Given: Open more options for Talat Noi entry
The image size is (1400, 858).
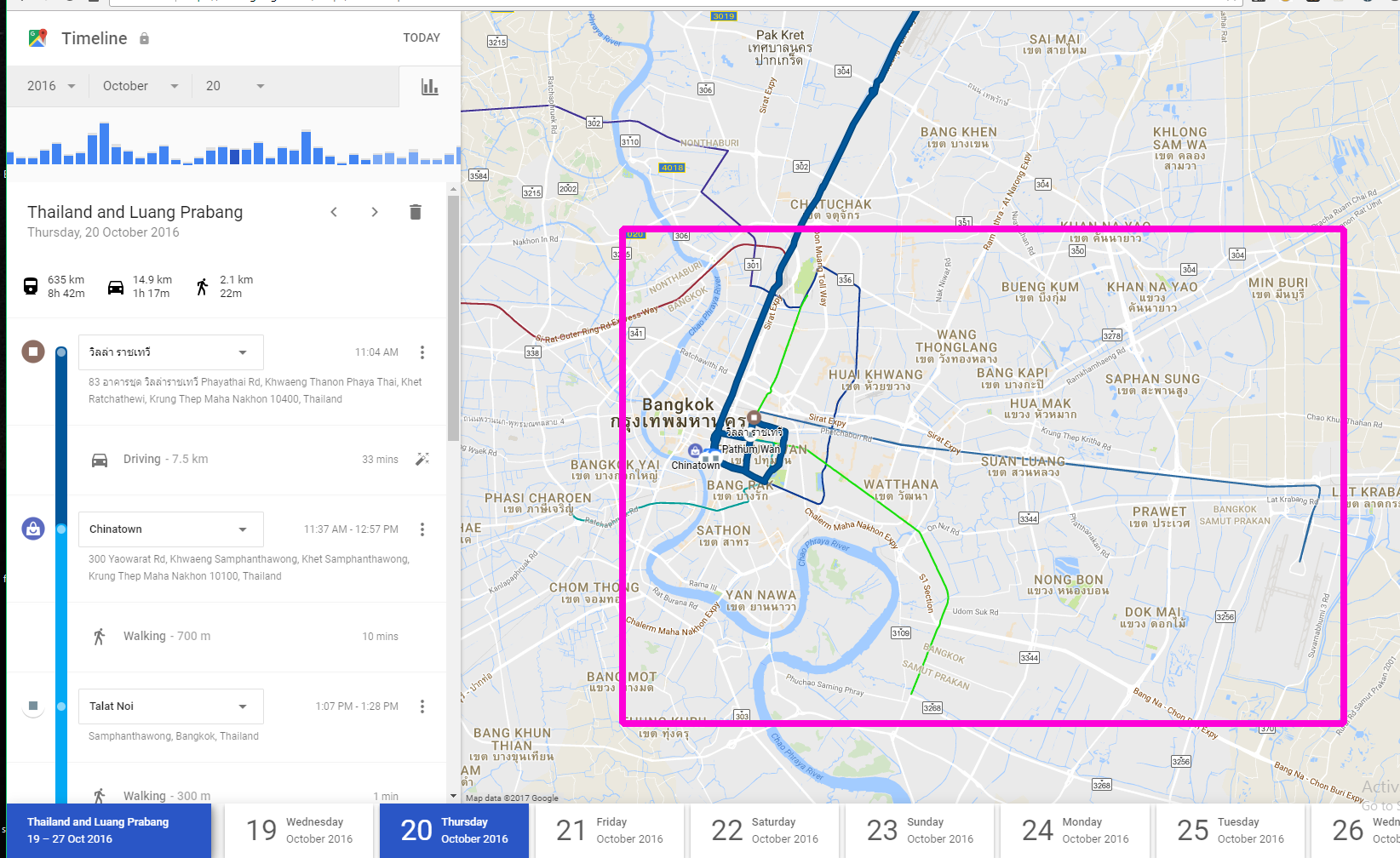Looking at the screenshot, I should pos(422,706).
